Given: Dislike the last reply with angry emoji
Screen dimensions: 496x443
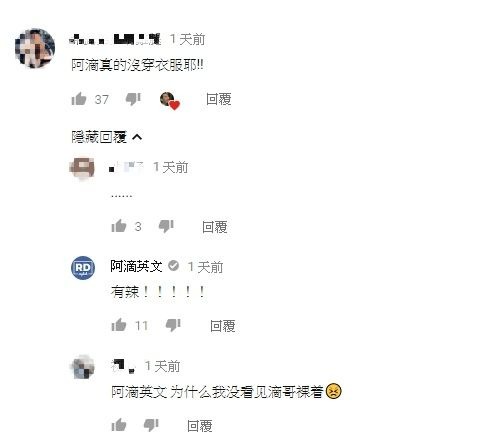Looking at the screenshot, I should [151, 425].
